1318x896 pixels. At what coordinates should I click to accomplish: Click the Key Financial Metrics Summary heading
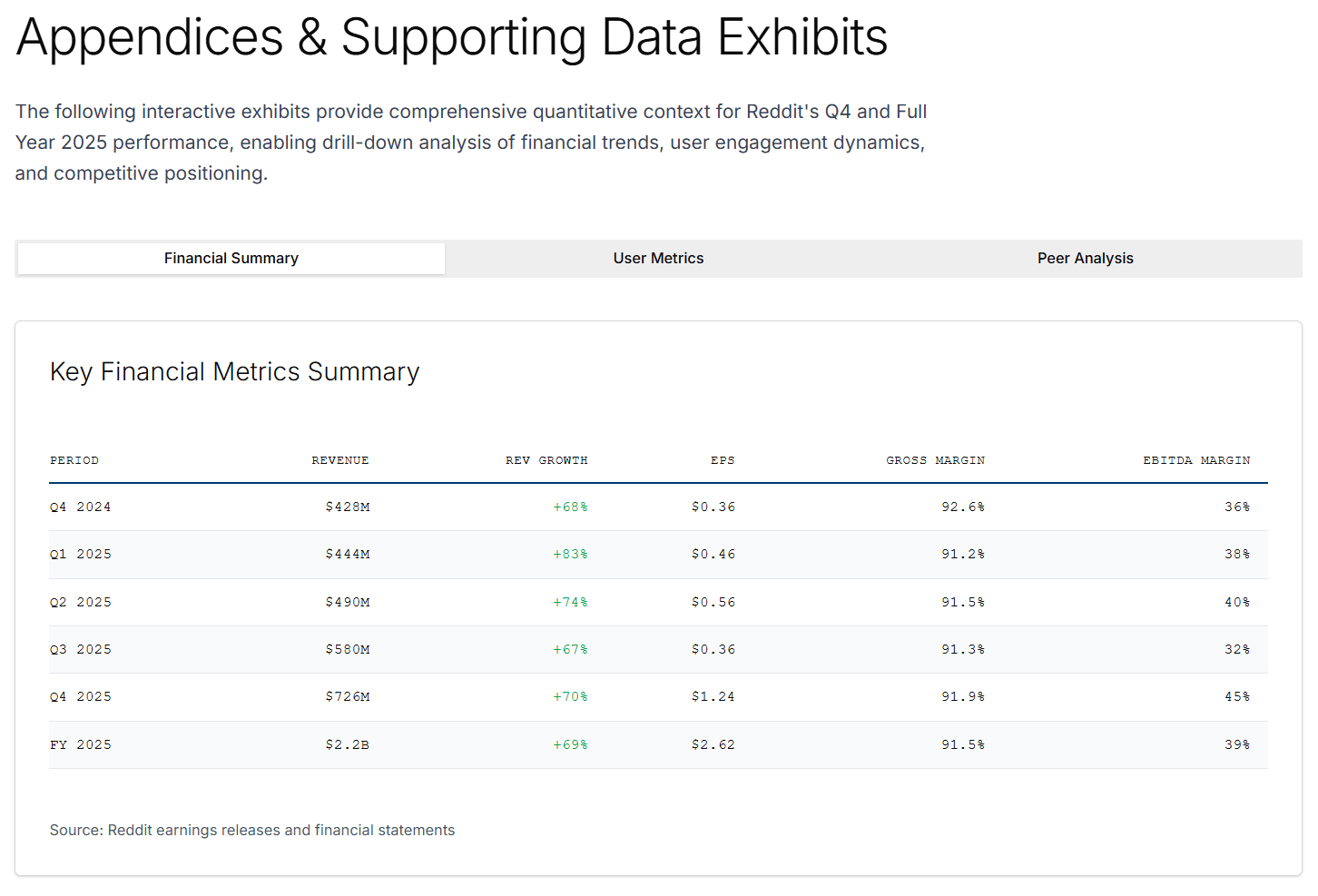pos(235,372)
